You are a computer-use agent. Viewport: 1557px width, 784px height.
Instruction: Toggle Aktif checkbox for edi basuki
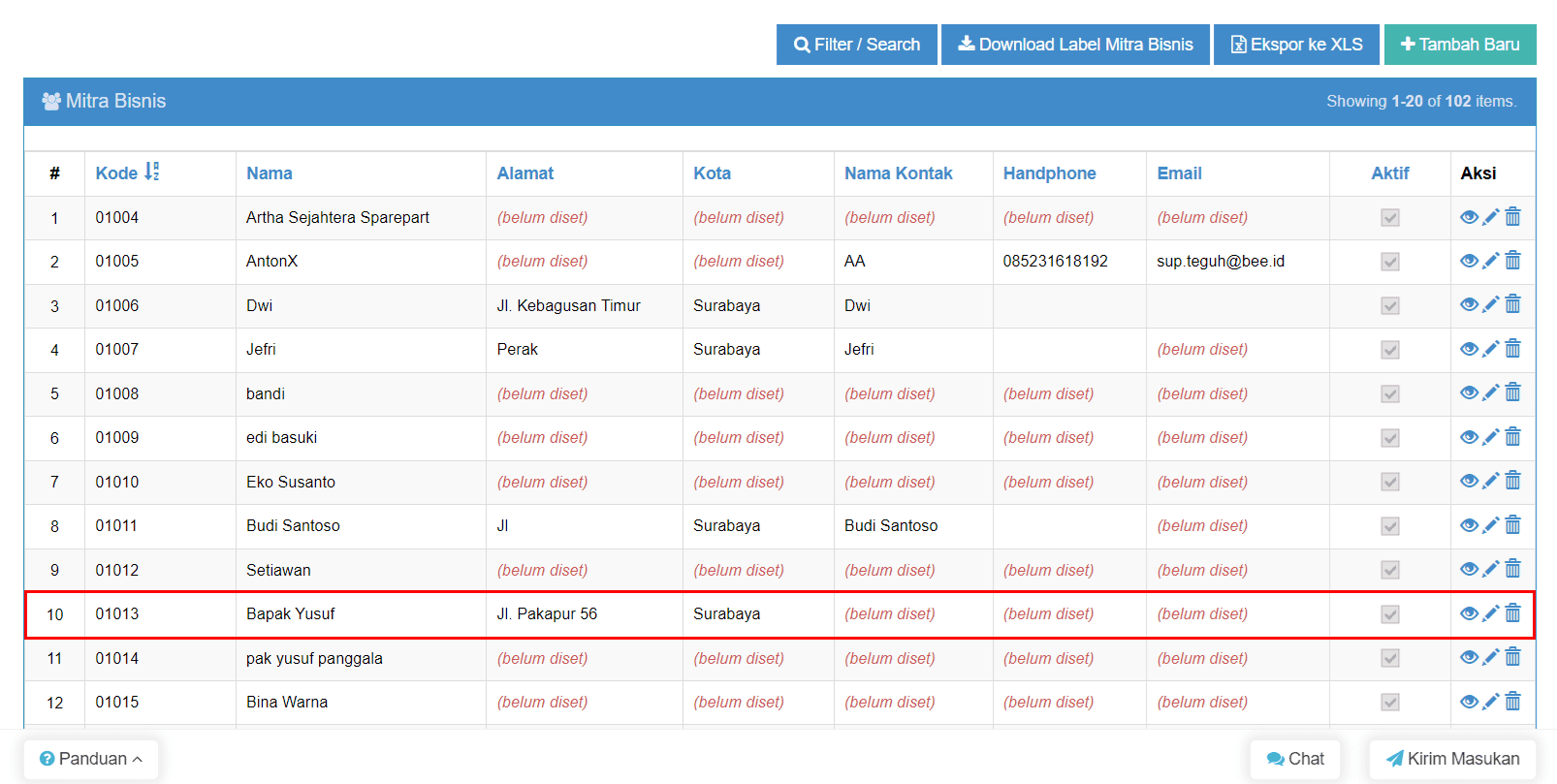(x=1390, y=438)
